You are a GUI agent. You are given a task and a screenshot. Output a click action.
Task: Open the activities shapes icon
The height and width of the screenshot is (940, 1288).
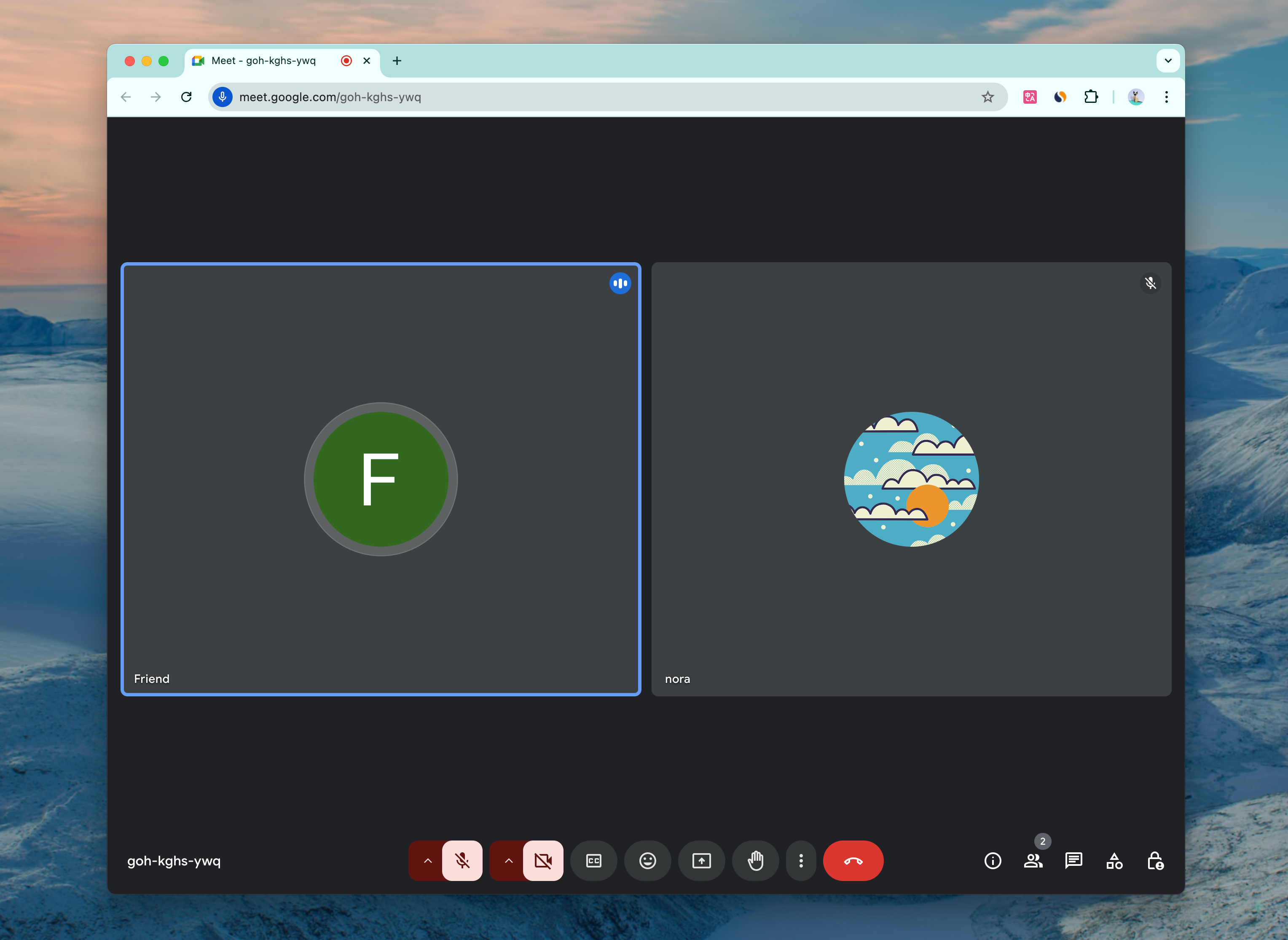click(x=1114, y=860)
